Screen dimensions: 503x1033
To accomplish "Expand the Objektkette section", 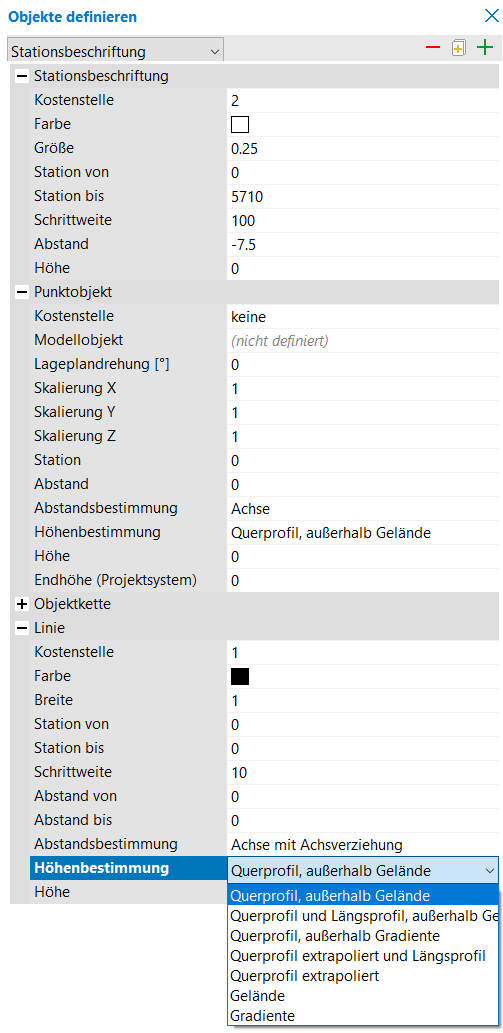I will pos(22,603).
